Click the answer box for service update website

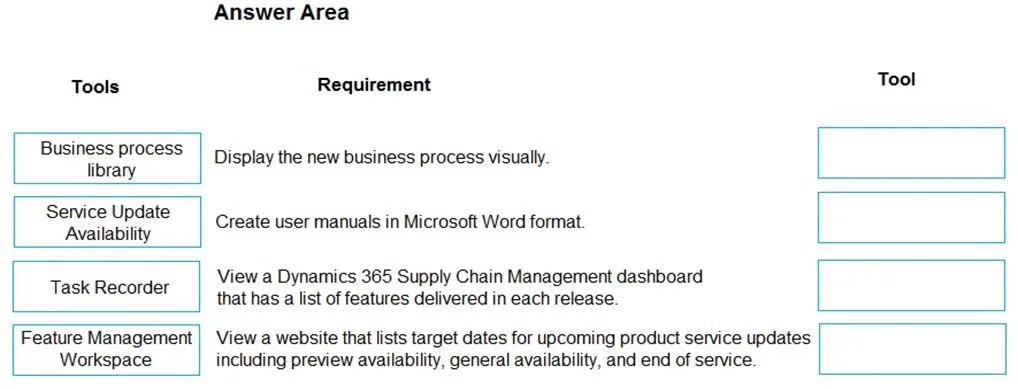click(912, 349)
